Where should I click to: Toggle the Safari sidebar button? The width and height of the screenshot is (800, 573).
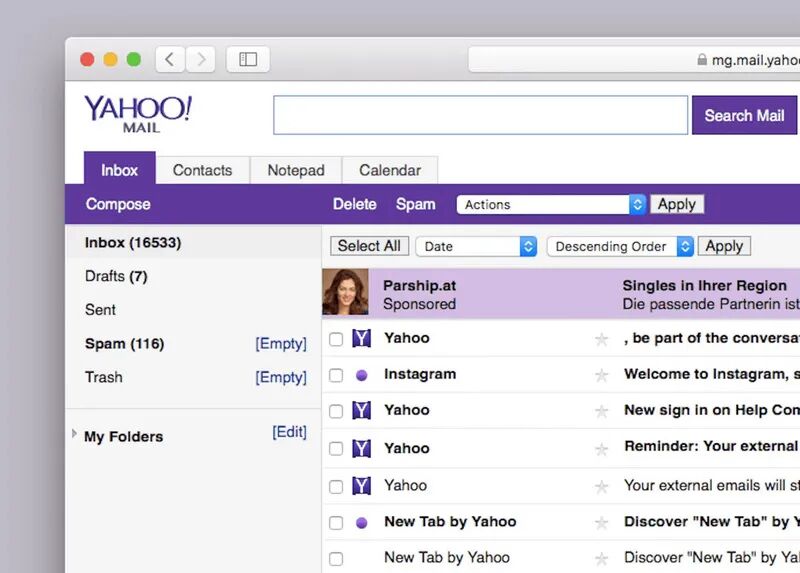click(x=248, y=60)
